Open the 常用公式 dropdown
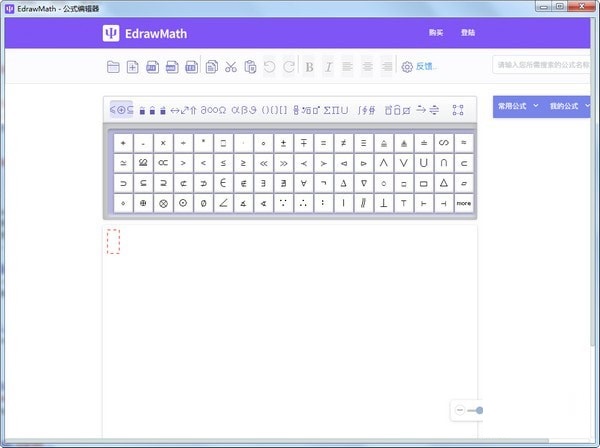Image resolution: width=600 pixels, height=448 pixels. click(518, 105)
